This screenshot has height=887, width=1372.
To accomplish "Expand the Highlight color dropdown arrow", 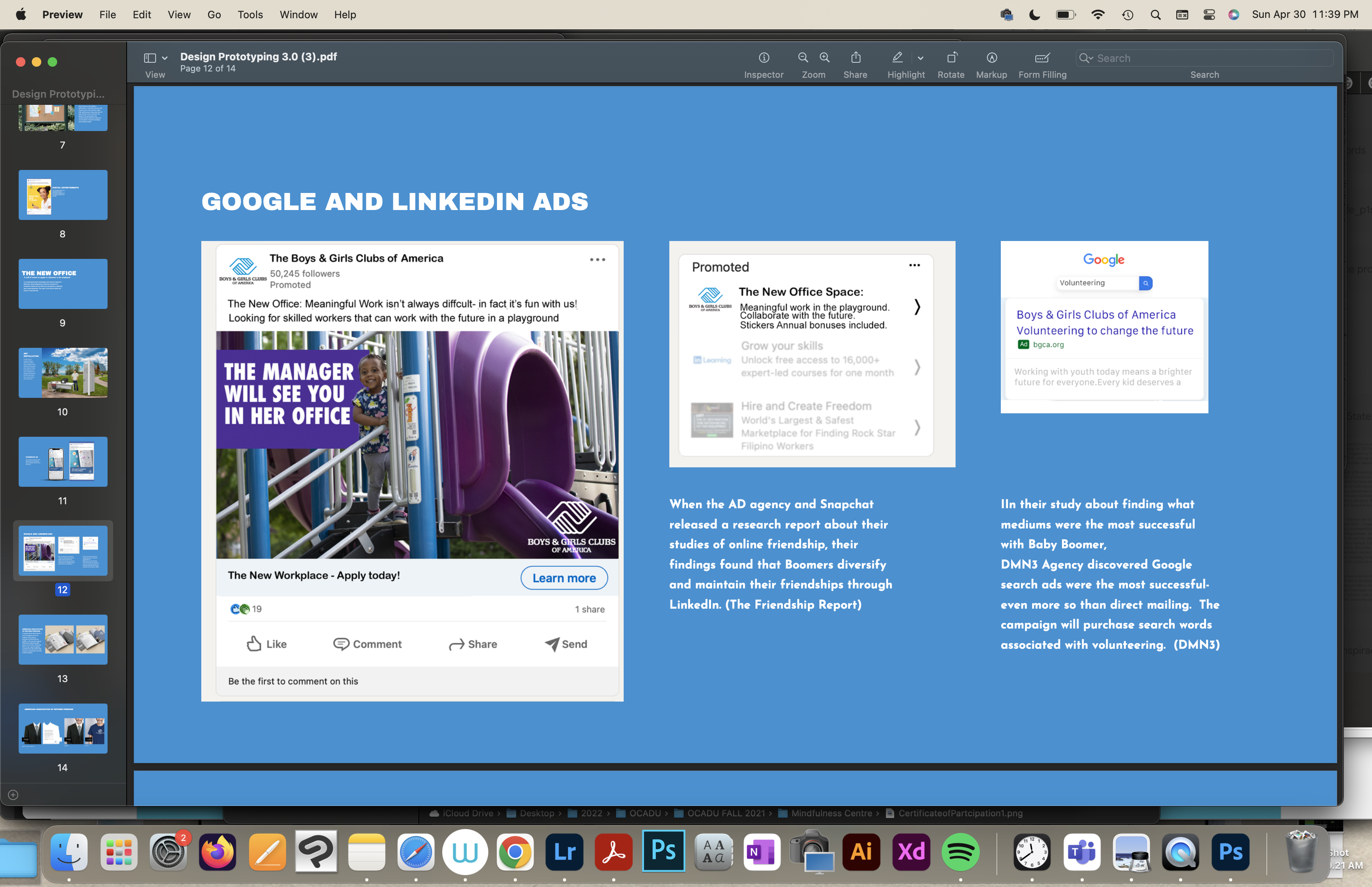I will (921, 58).
